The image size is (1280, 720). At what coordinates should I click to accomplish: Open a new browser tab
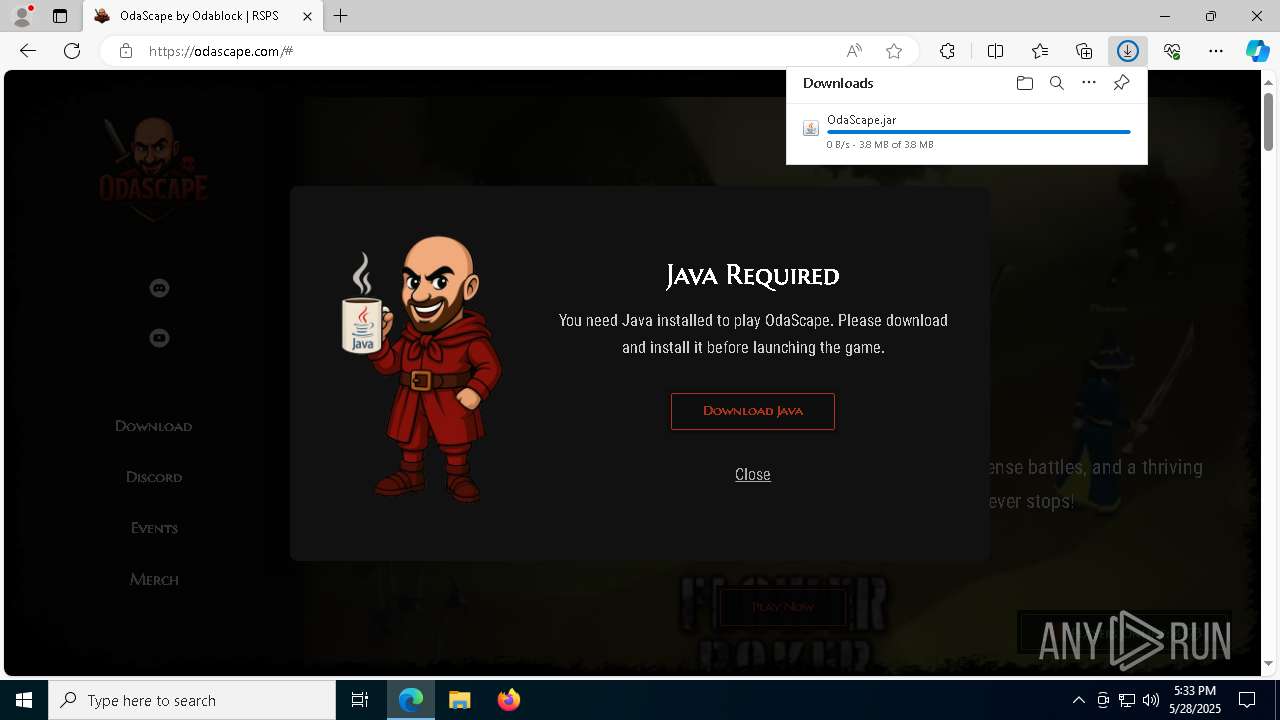pyautogui.click(x=341, y=16)
